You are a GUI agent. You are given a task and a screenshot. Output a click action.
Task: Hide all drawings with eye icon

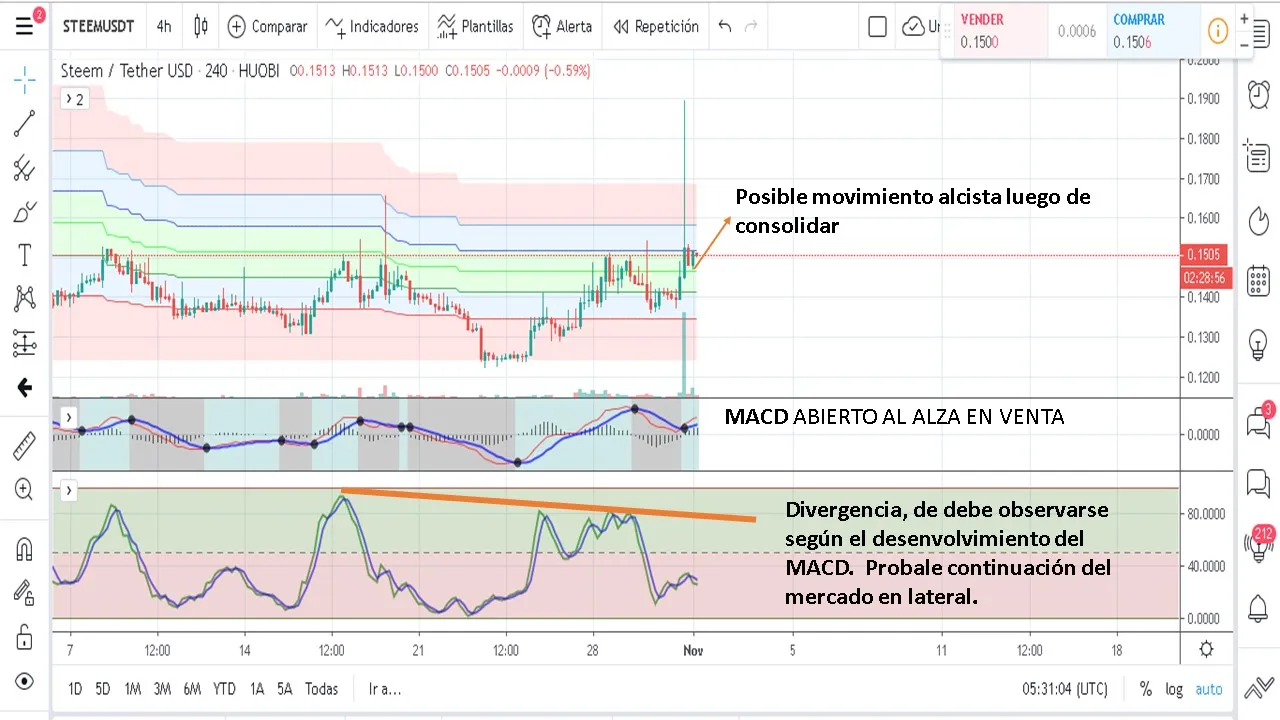[x=24, y=681]
